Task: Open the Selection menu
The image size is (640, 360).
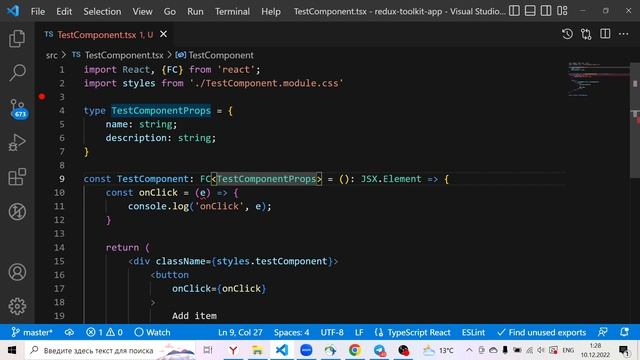Action: coord(102,11)
